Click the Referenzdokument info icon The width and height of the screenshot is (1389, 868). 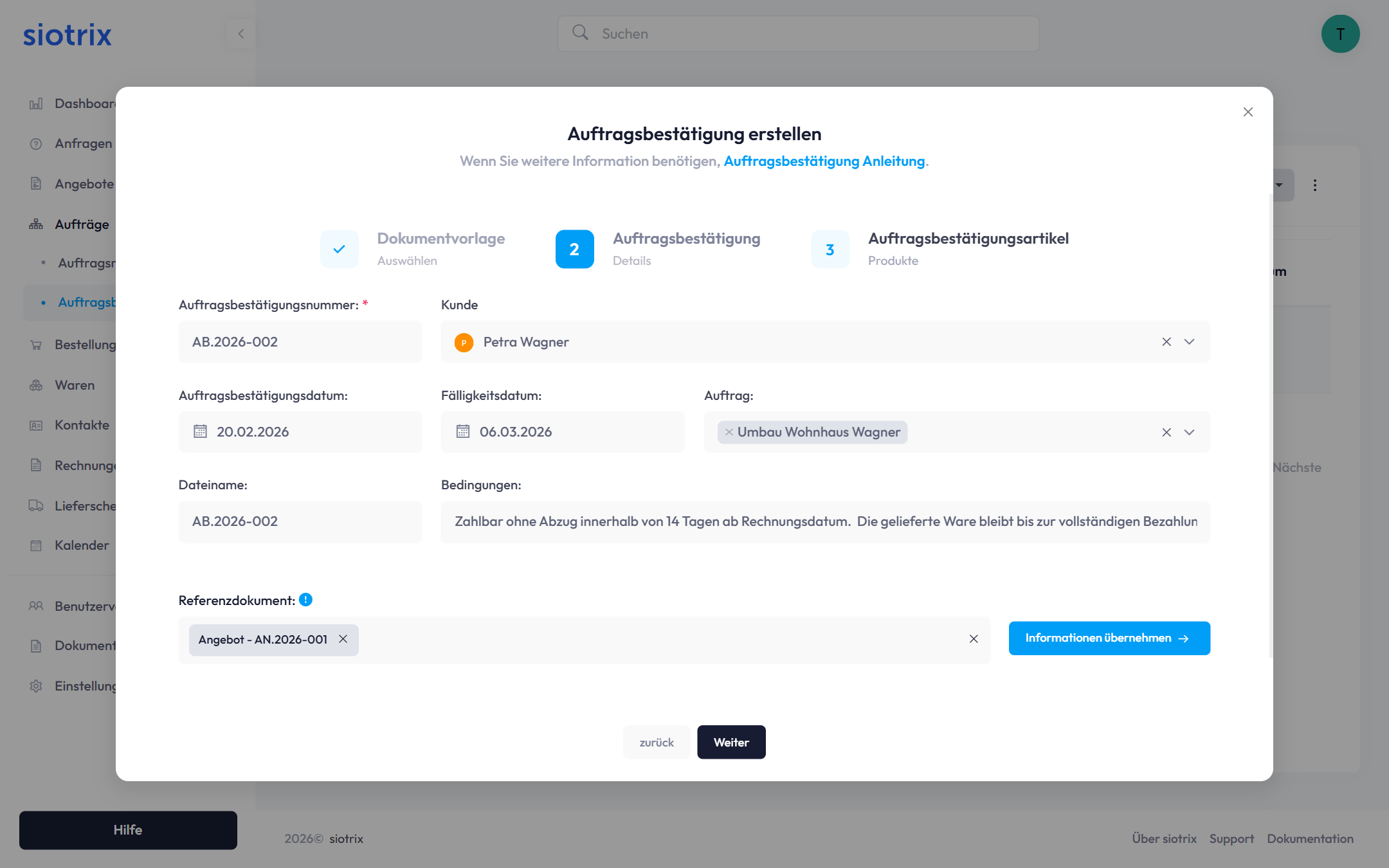(306, 600)
